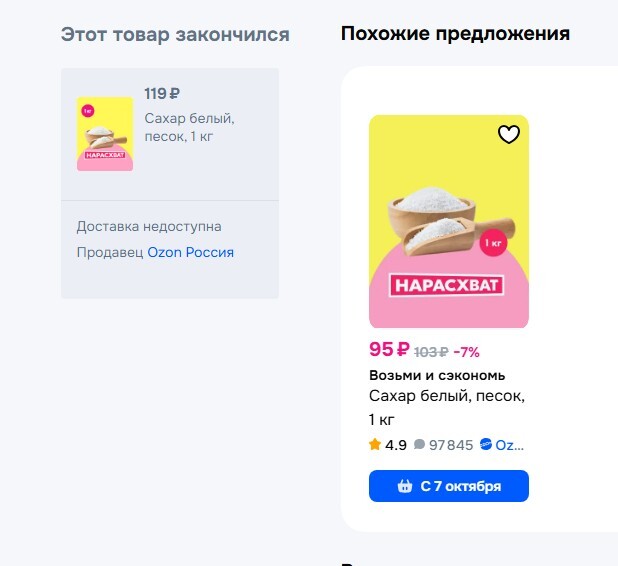This screenshot has width=618, height=566.
Task: Click the 'Возьми и сэкономь' promo label
Action: [437, 375]
